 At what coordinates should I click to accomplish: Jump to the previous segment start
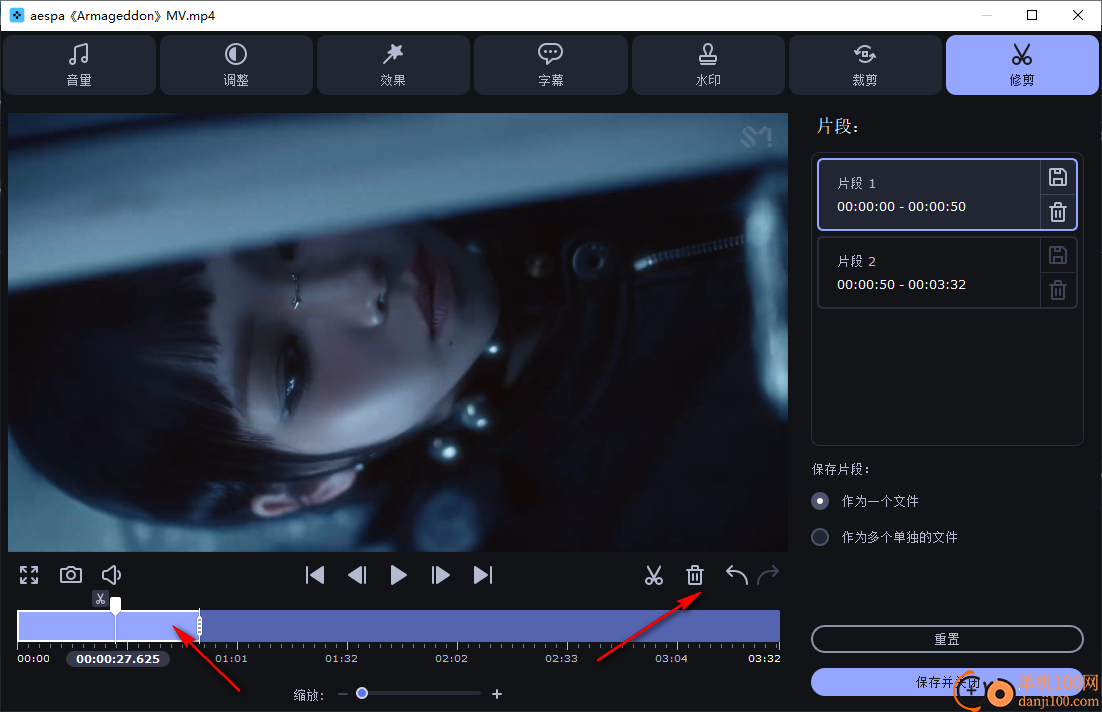click(x=315, y=575)
